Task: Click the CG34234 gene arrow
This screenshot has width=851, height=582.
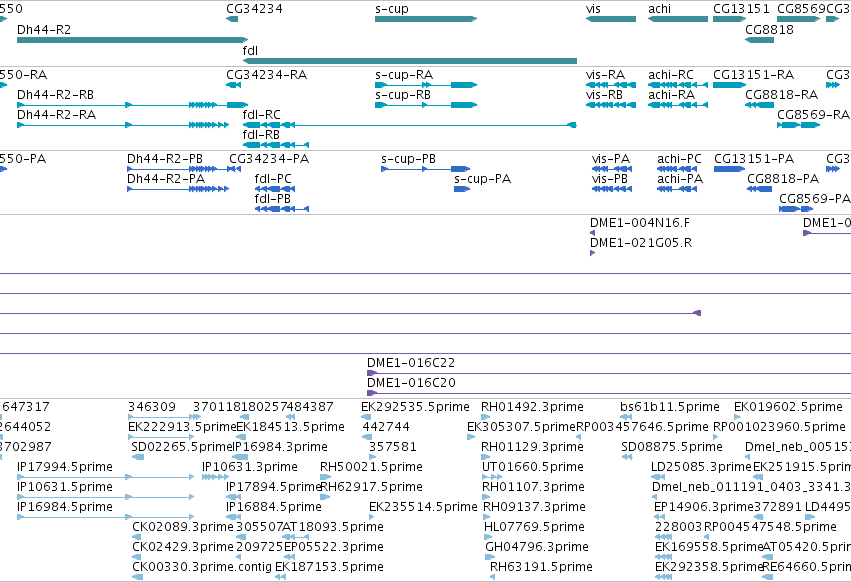Action: [x=232, y=19]
